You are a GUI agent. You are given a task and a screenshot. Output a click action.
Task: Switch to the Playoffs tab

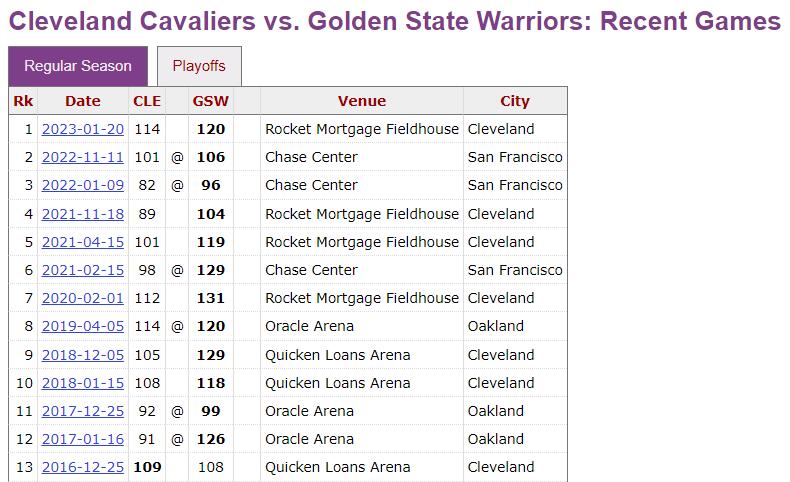199,66
